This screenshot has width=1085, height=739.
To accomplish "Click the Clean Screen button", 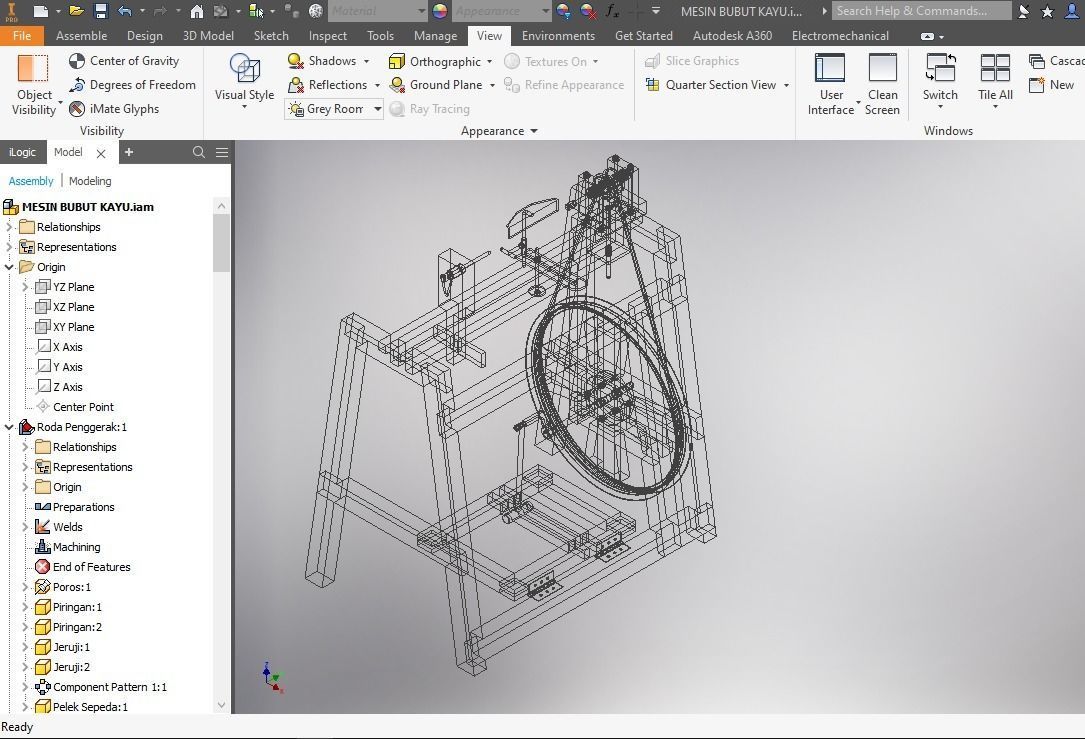I will click(882, 84).
